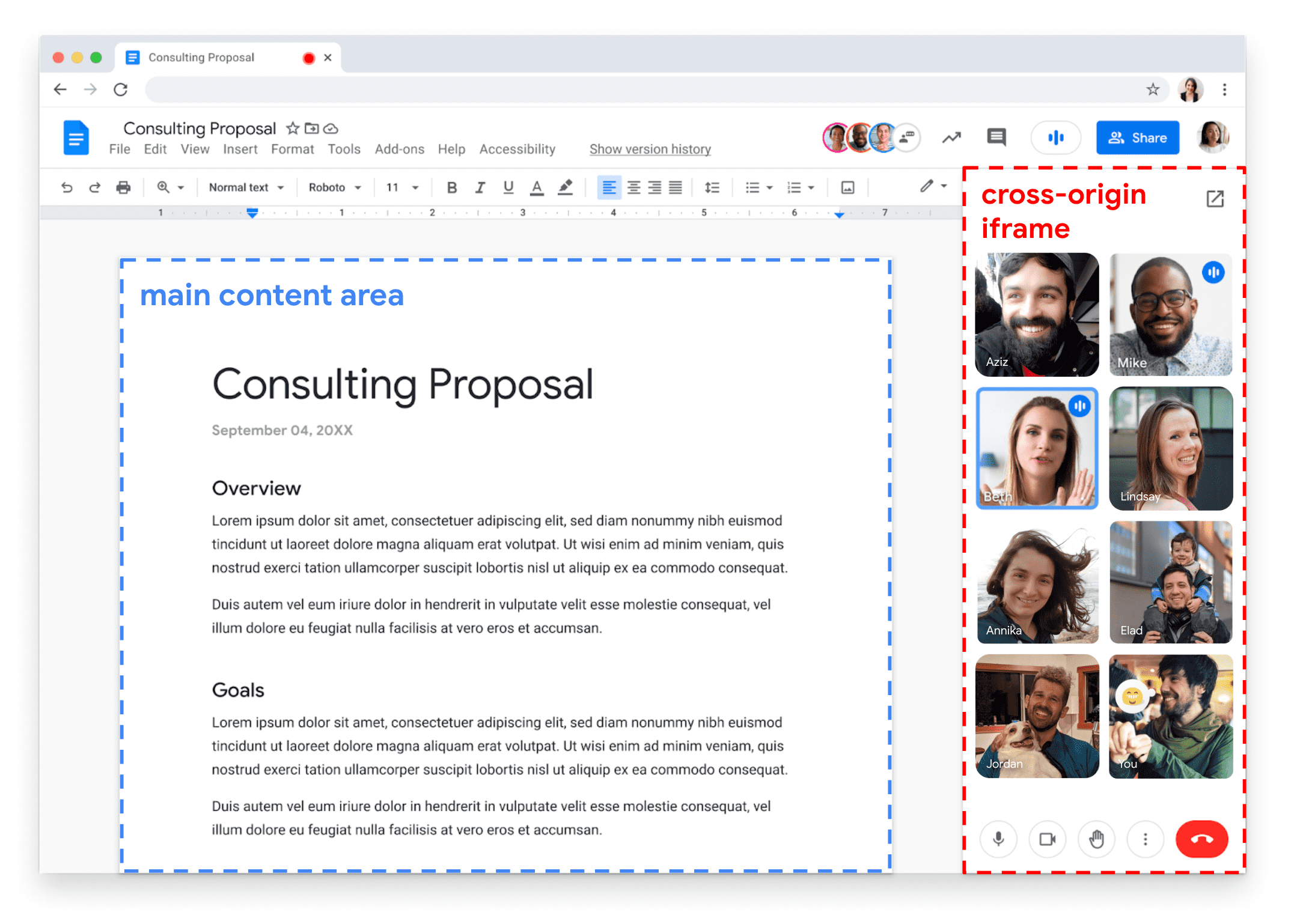Click the Format menu
The image size is (1303, 924).
coord(291,151)
